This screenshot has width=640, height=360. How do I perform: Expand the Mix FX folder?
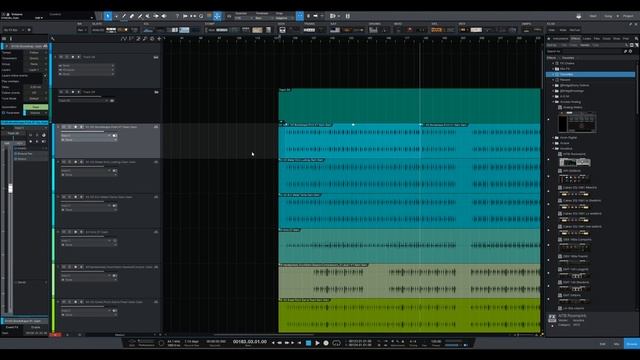coord(553,69)
